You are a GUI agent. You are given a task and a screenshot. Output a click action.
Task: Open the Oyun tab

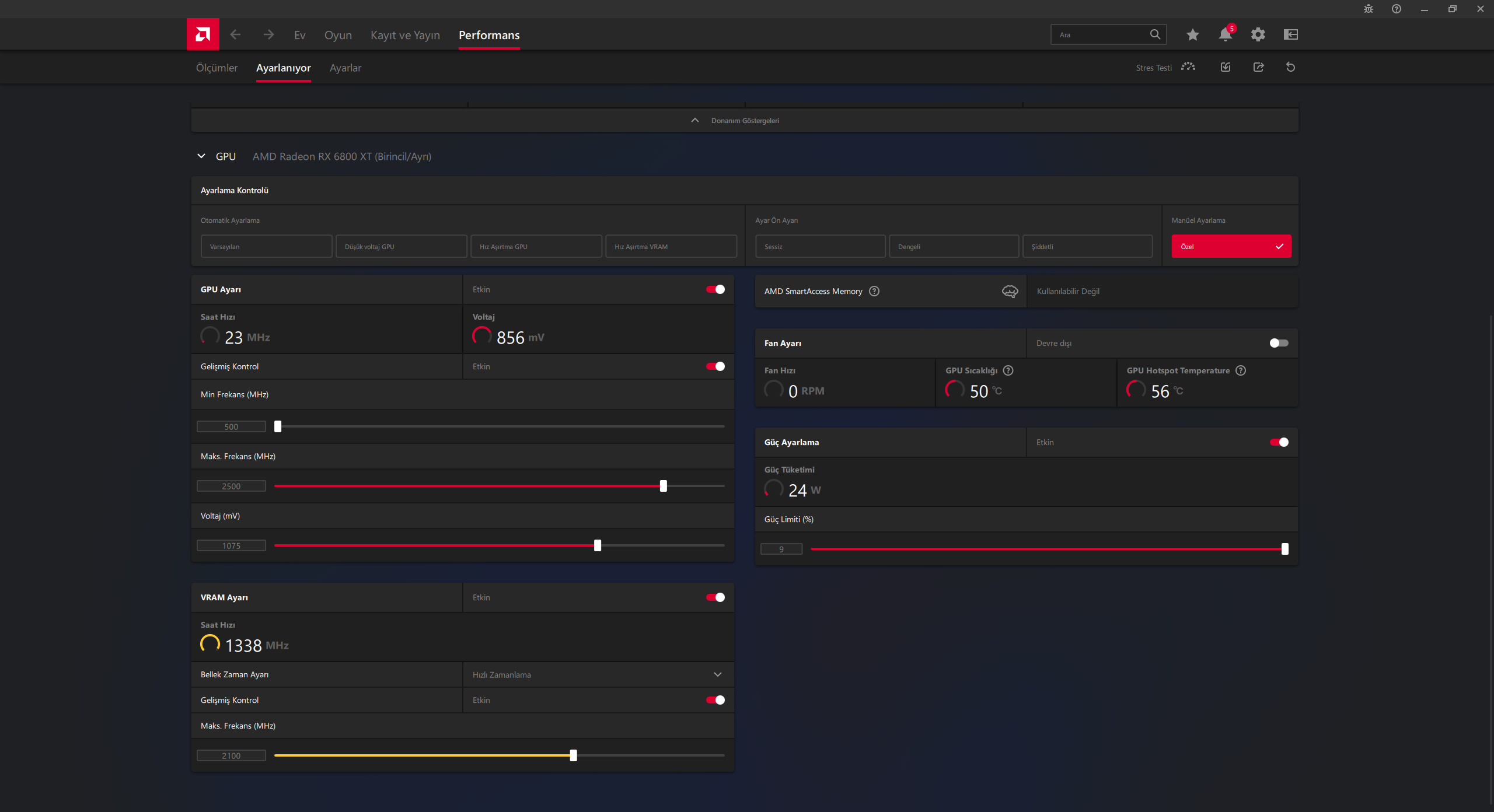[x=338, y=35]
